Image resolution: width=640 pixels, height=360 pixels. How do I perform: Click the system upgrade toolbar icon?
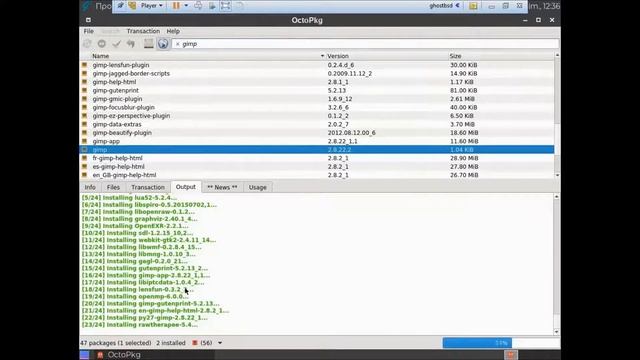[102, 44]
